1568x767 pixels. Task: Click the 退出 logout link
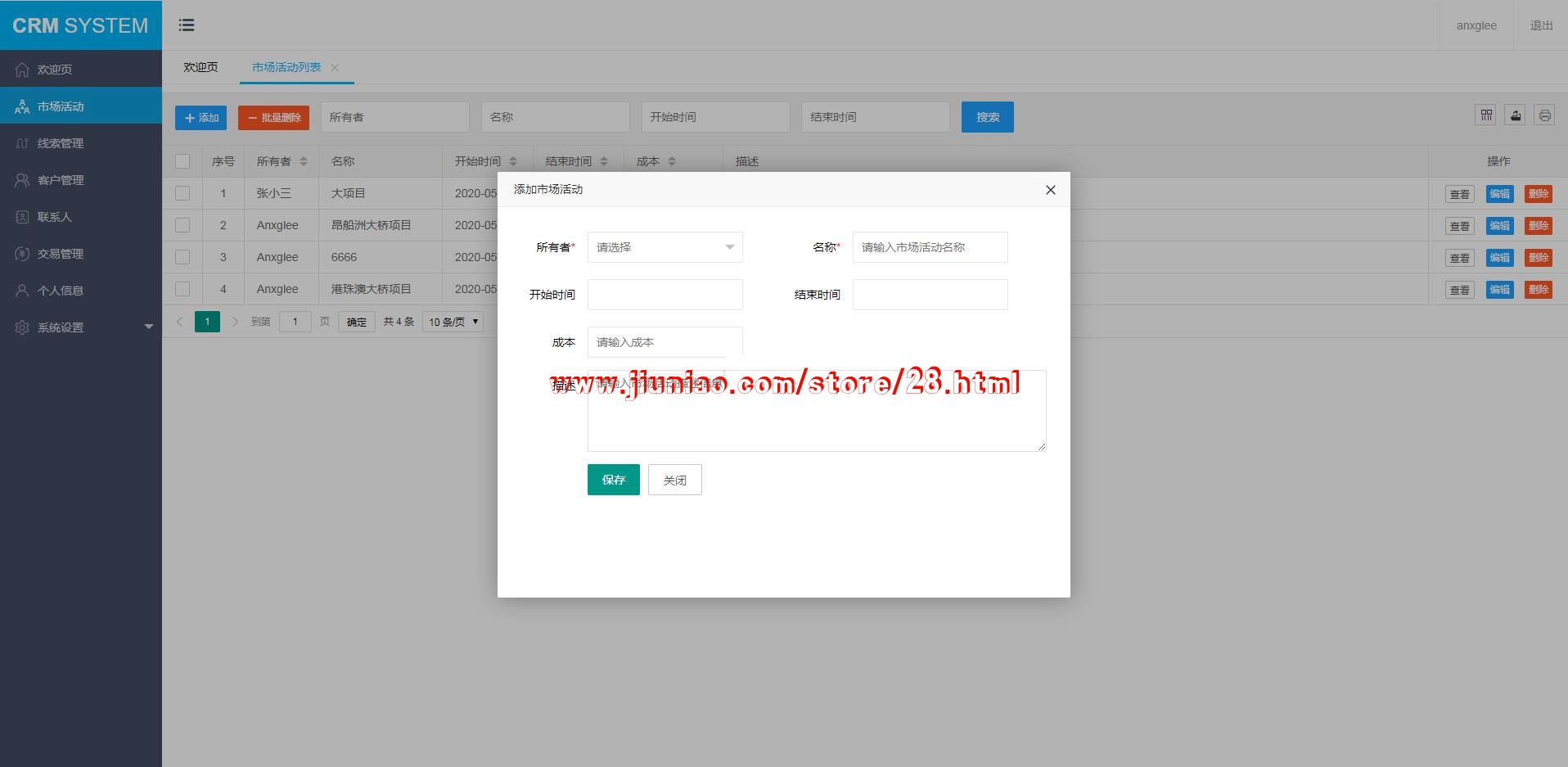pyautogui.click(x=1542, y=25)
